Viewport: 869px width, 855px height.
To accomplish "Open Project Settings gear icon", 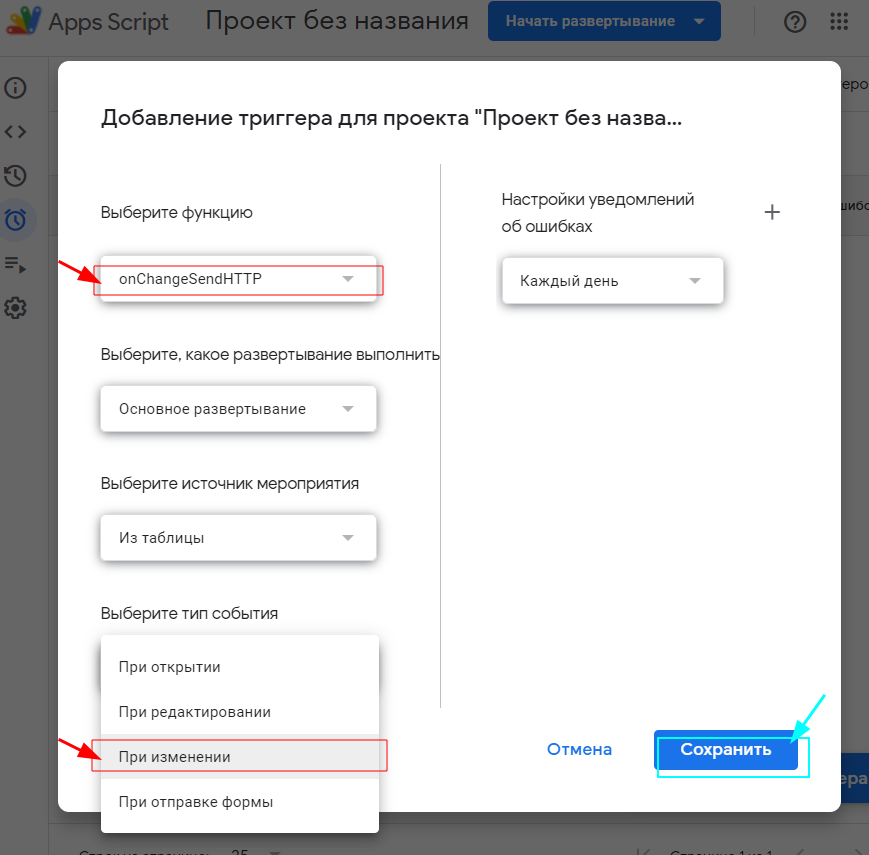I will (x=15, y=307).
